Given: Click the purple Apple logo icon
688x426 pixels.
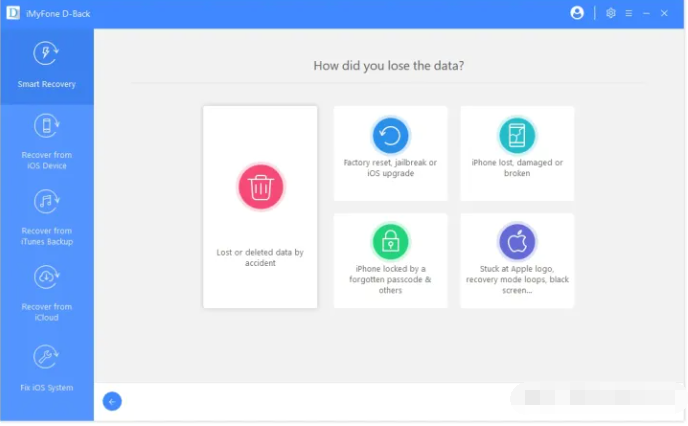Looking at the screenshot, I should click(x=517, y=242).
